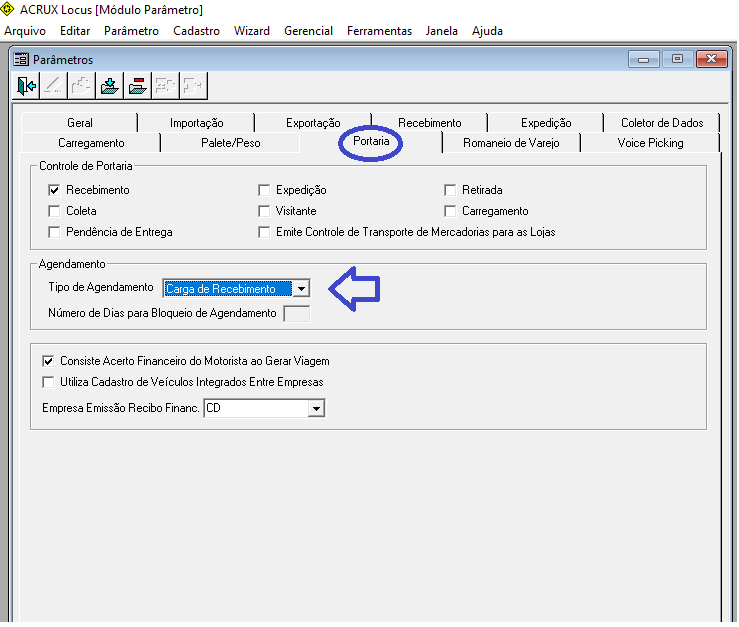This screenshot has width=739, height=627.
Task: Switch to the Recebimento tab
Action: pos(429,123)
